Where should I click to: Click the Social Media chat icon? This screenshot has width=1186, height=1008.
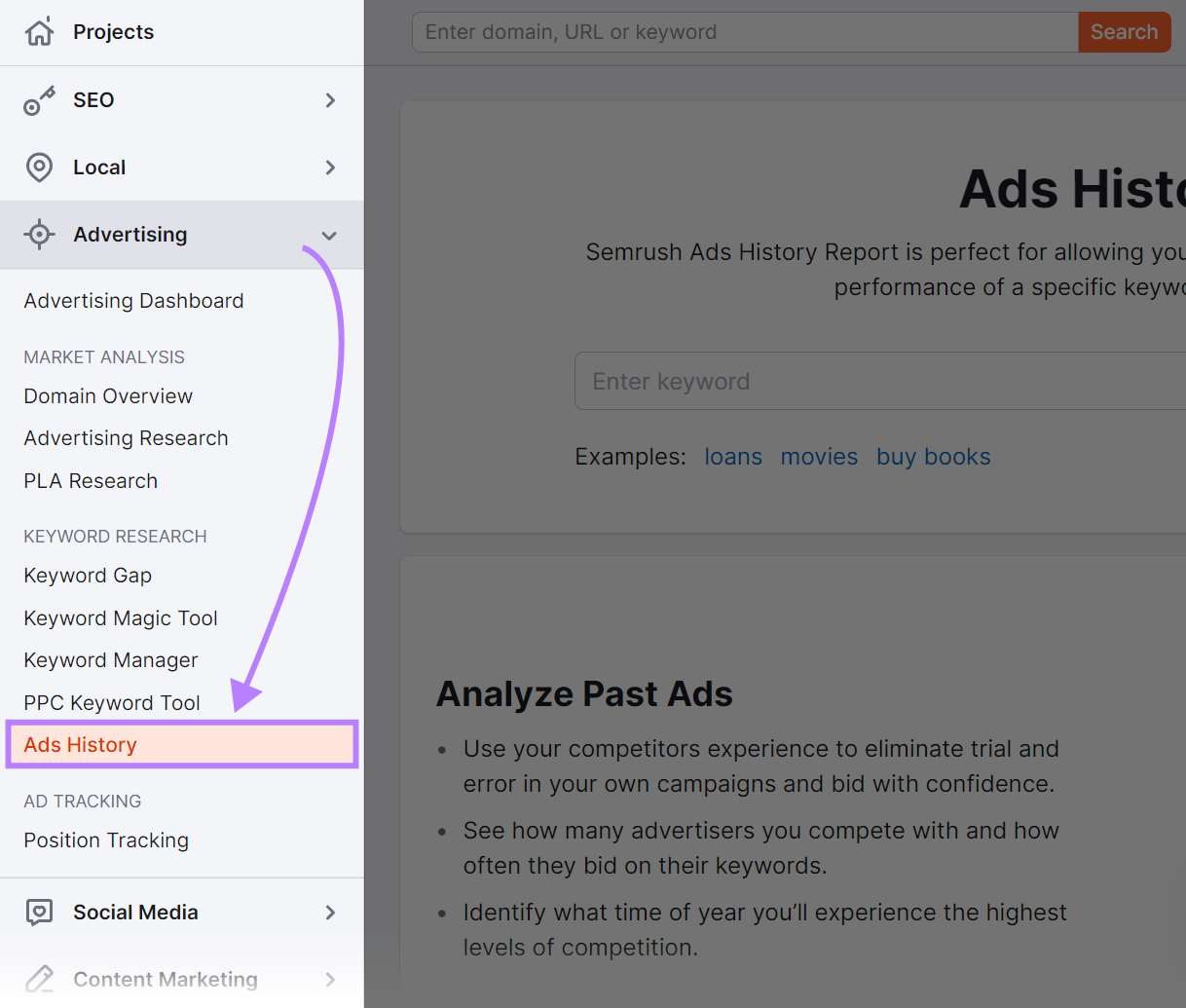pos(39,912)
